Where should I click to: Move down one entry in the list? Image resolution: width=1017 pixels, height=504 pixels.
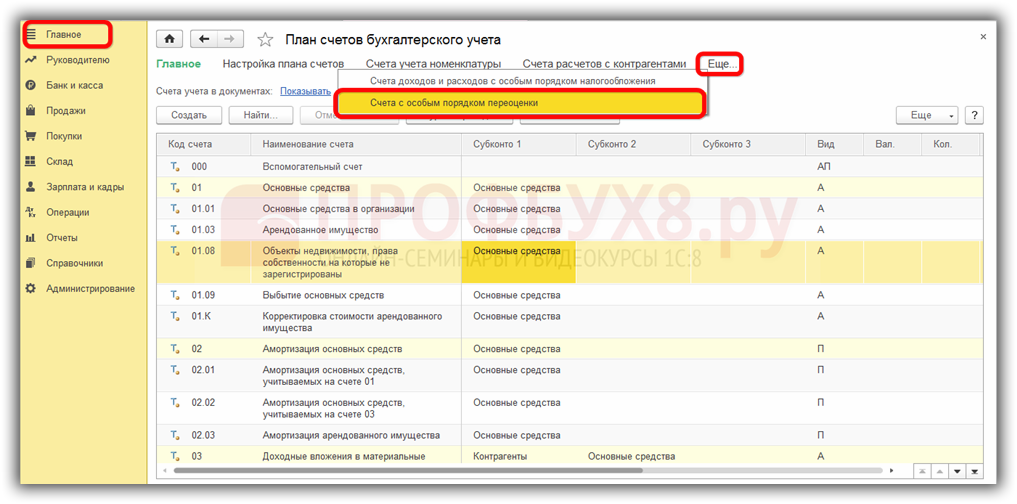[x=957, y=470]
